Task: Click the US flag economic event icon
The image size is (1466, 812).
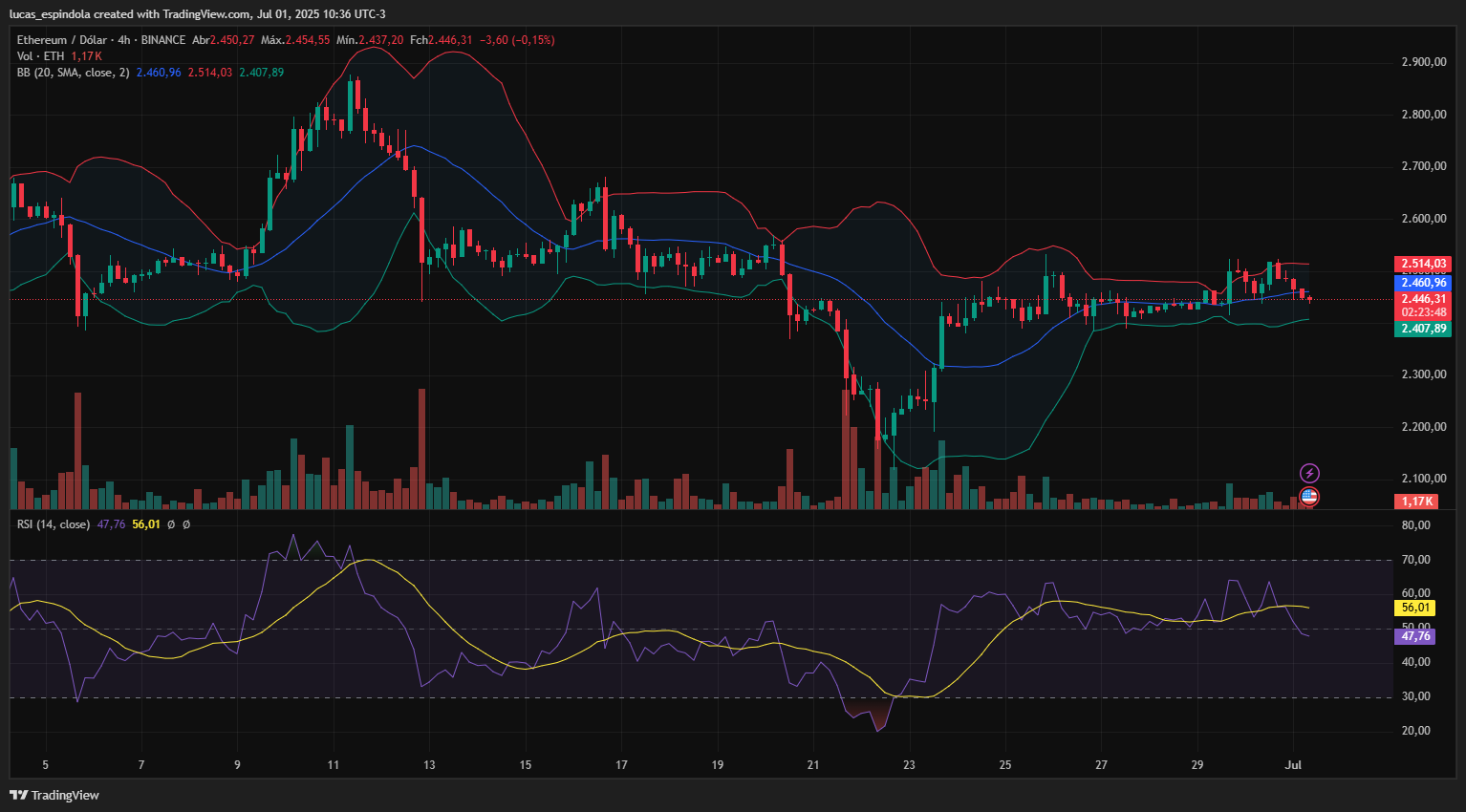Action: (x=1309, y=496)
